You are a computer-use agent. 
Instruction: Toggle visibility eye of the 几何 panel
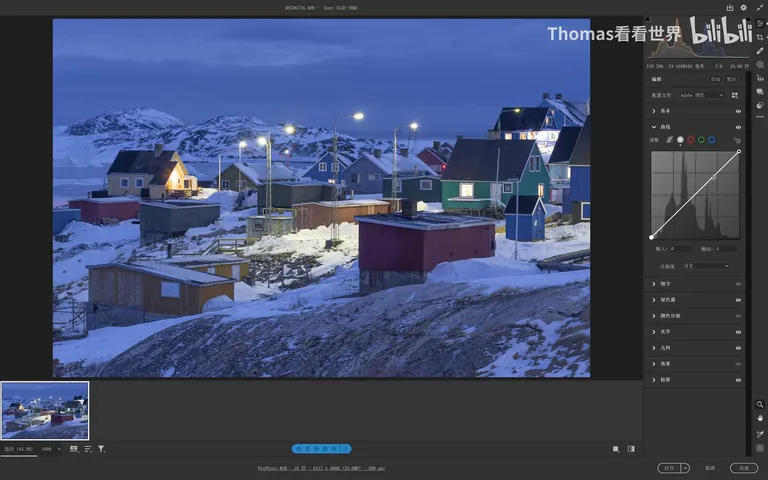coord(738,348)
